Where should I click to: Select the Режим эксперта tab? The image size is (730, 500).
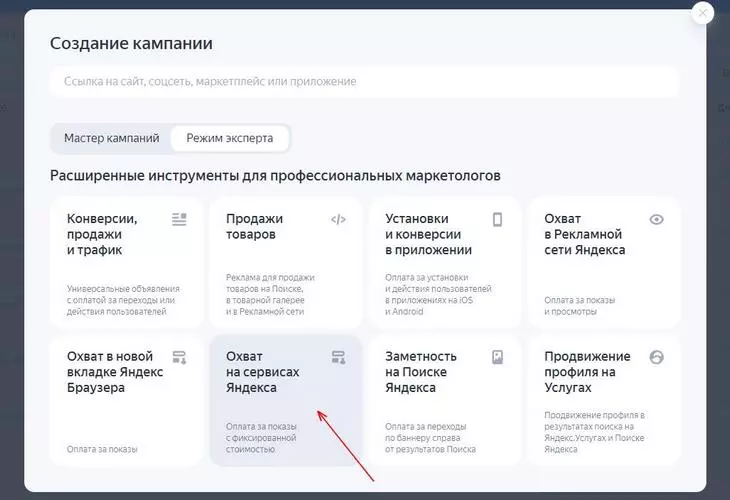pos(230,138)
